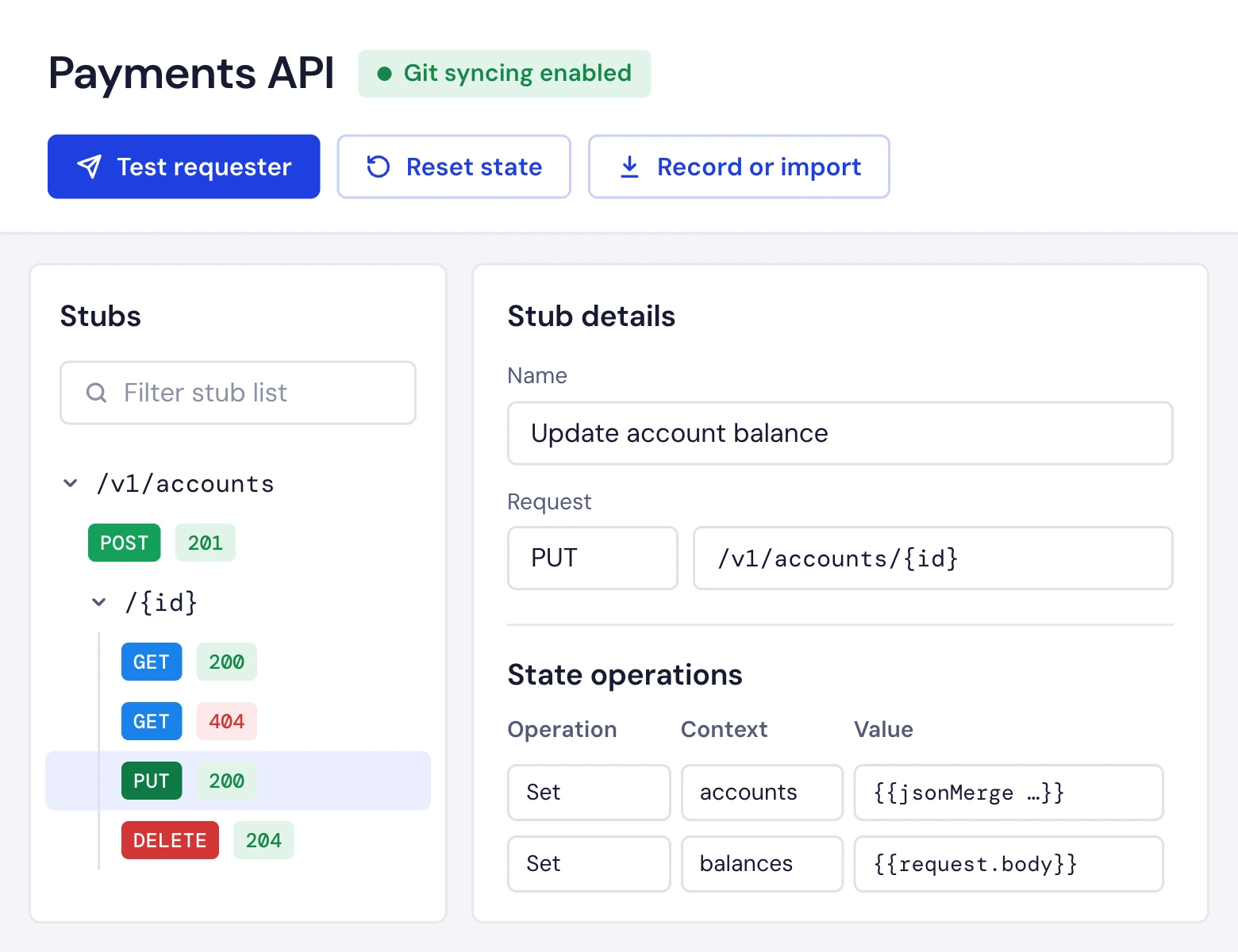This screenshot has width=1238, height=952.
Task: Focus the Filter stub list search field
Action: coord(238,393)
